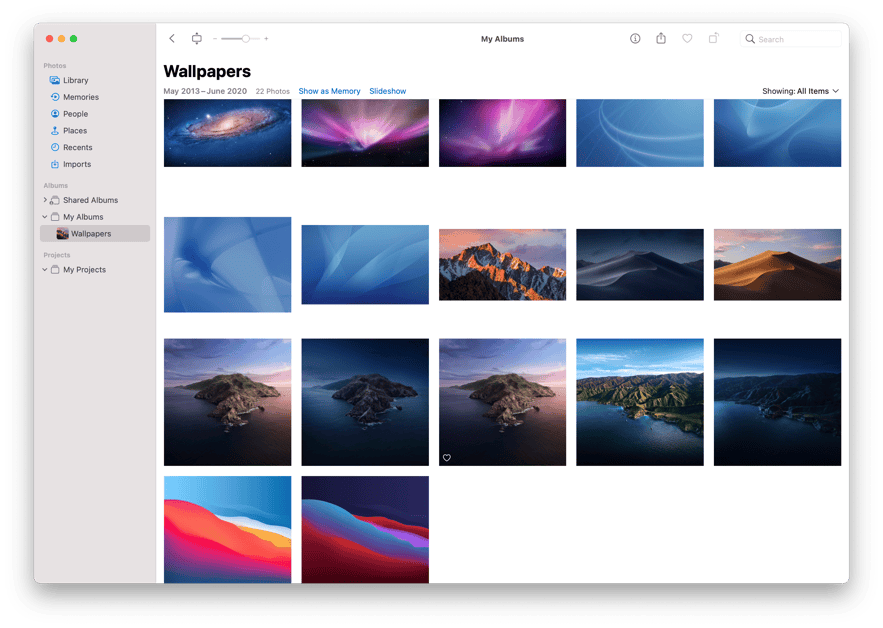Select Places in the sidebar
883x628 pixels.
[75, 131]
